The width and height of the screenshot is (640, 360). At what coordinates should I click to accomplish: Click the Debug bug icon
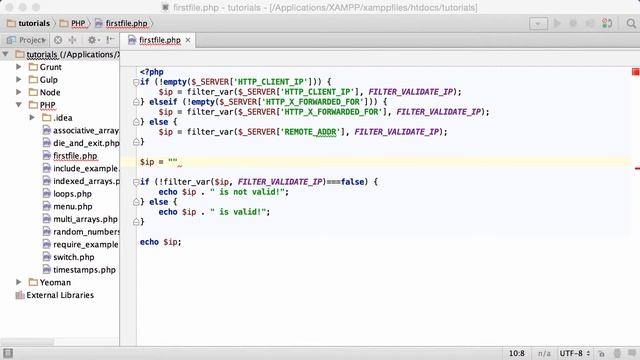[x=573, y=24]
